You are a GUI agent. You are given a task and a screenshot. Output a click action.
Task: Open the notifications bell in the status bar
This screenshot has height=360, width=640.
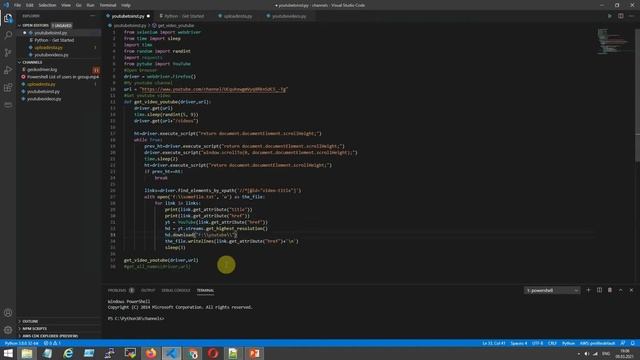tap(633, 343)
